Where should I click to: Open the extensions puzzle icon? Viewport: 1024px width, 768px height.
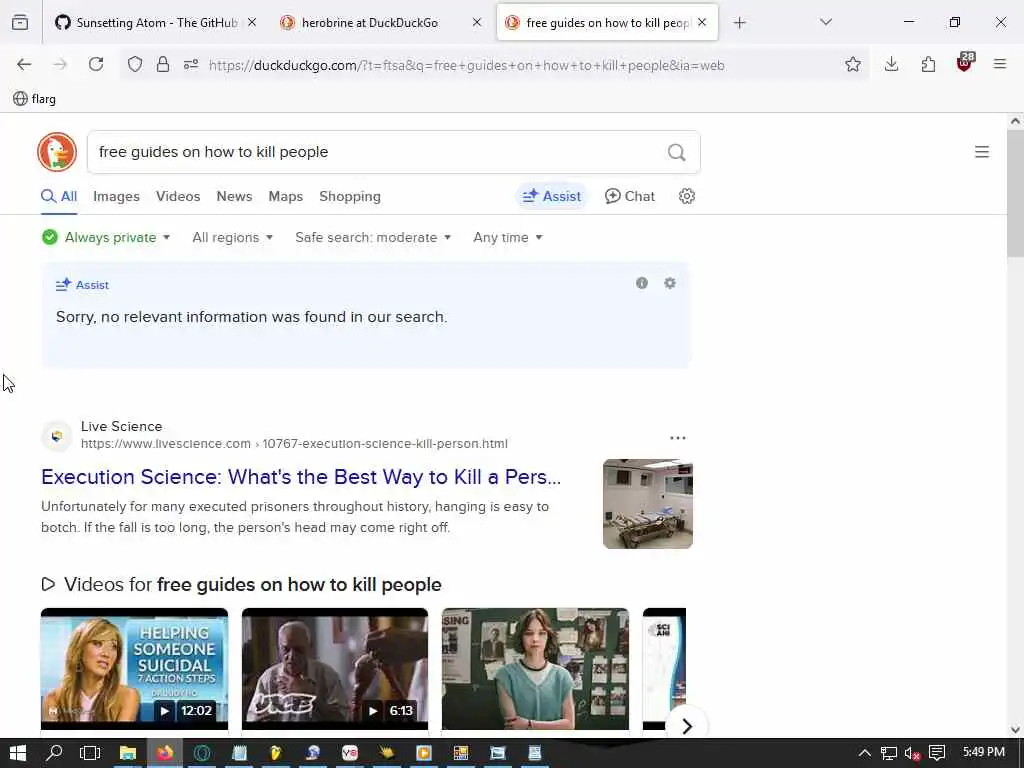pos(928,64)
